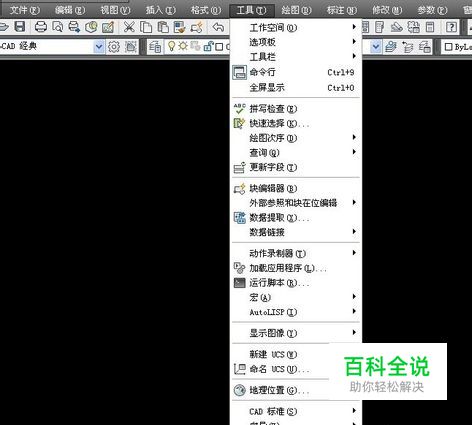Click the Undo arrow icon
Viewport: 472px width, 425px height.
218,27
